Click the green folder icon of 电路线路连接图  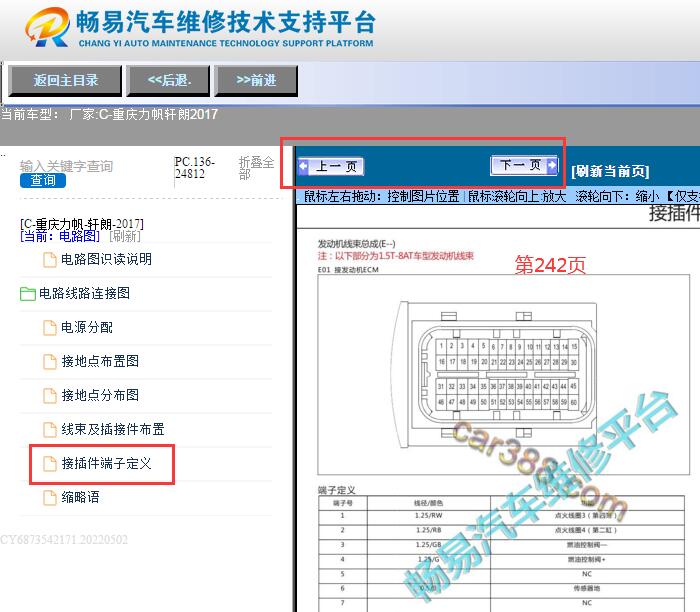(28, 294)
